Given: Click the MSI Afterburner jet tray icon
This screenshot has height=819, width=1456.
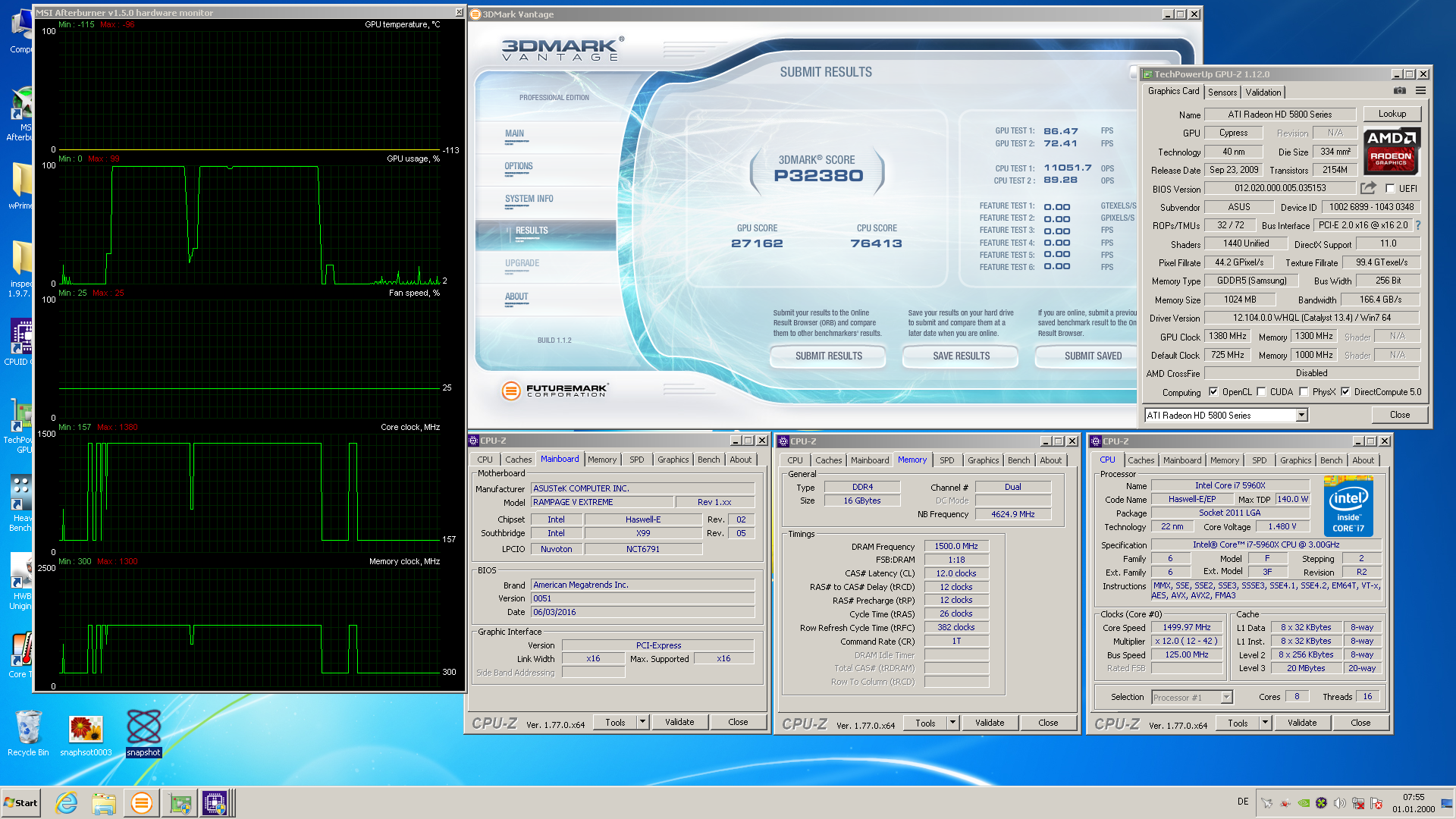Looking at the screenshot, I should (x=1266, y=803).
